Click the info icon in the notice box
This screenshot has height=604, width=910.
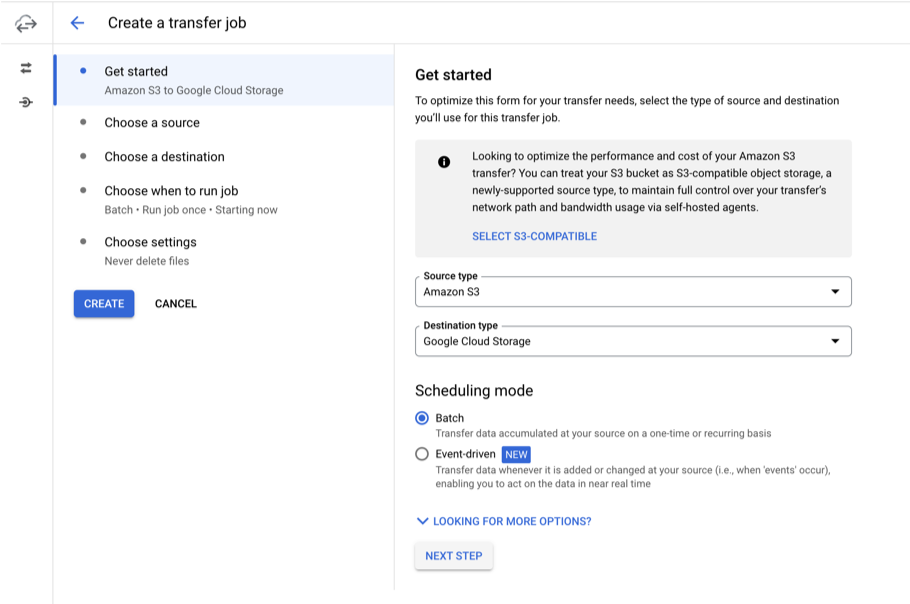(444, 162)
